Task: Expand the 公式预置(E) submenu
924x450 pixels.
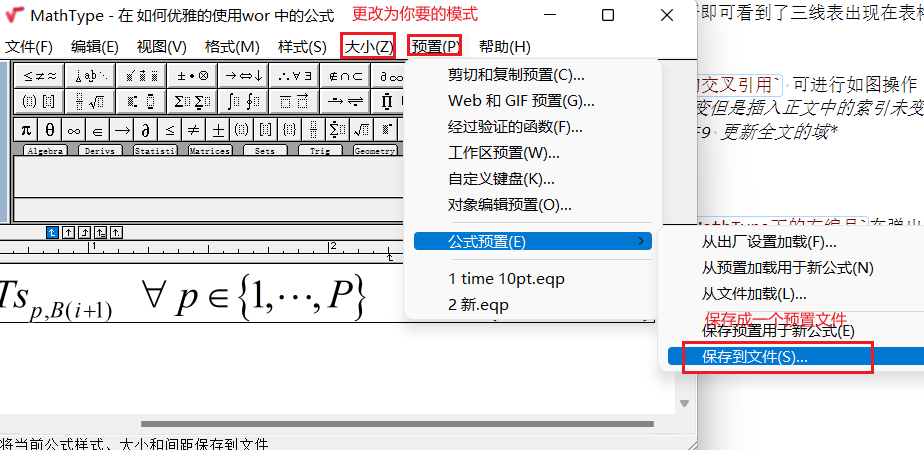Action: [533, 241]
